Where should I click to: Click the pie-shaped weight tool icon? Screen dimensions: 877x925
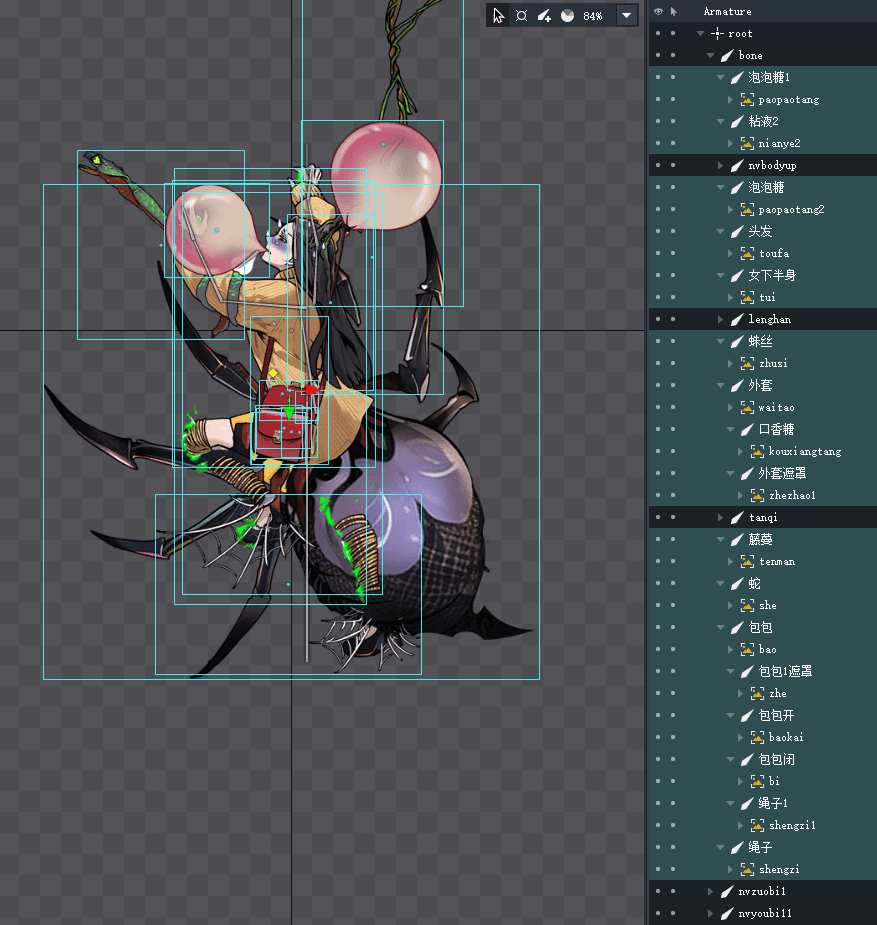coord(567,16)
